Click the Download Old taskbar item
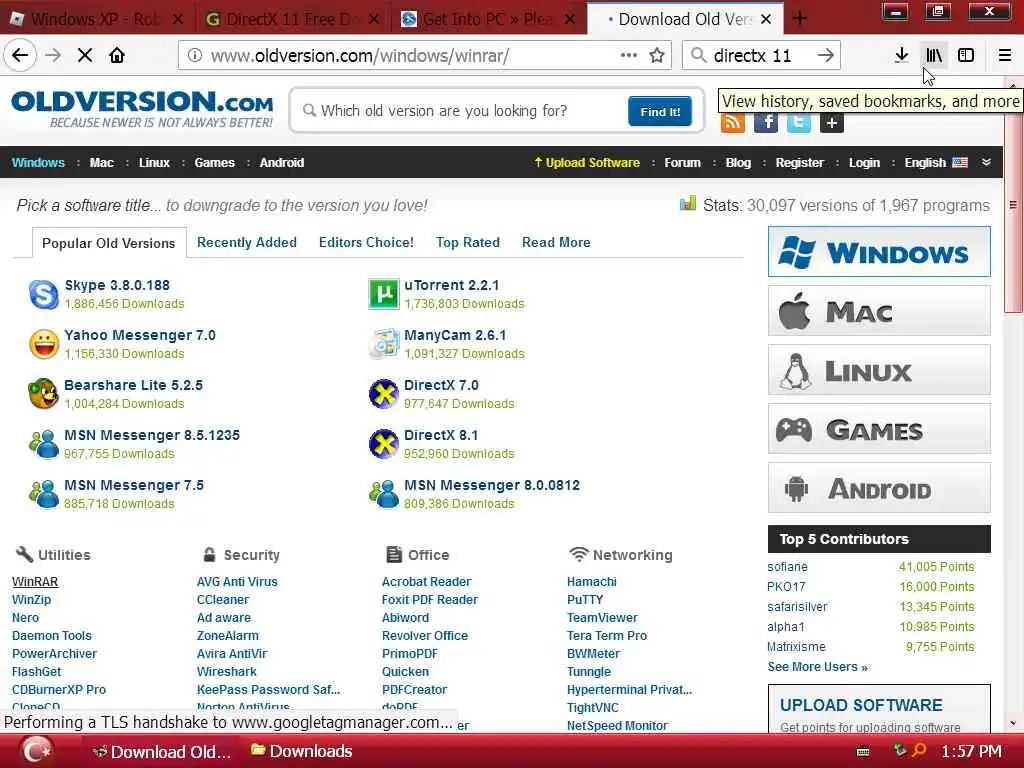The height and width of the screenshot is (768, 1024). (162, 751)
